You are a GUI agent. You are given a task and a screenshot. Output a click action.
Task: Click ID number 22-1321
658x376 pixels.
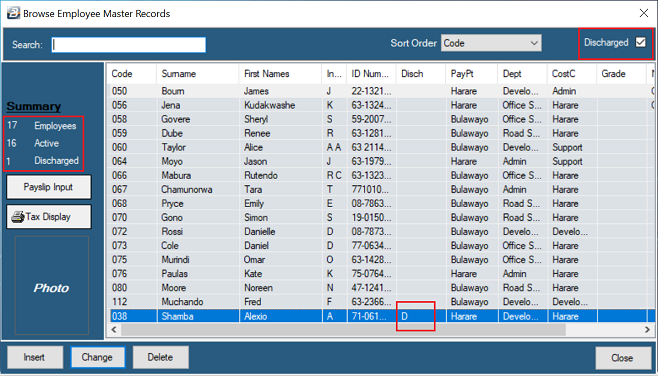coord(371,91)
